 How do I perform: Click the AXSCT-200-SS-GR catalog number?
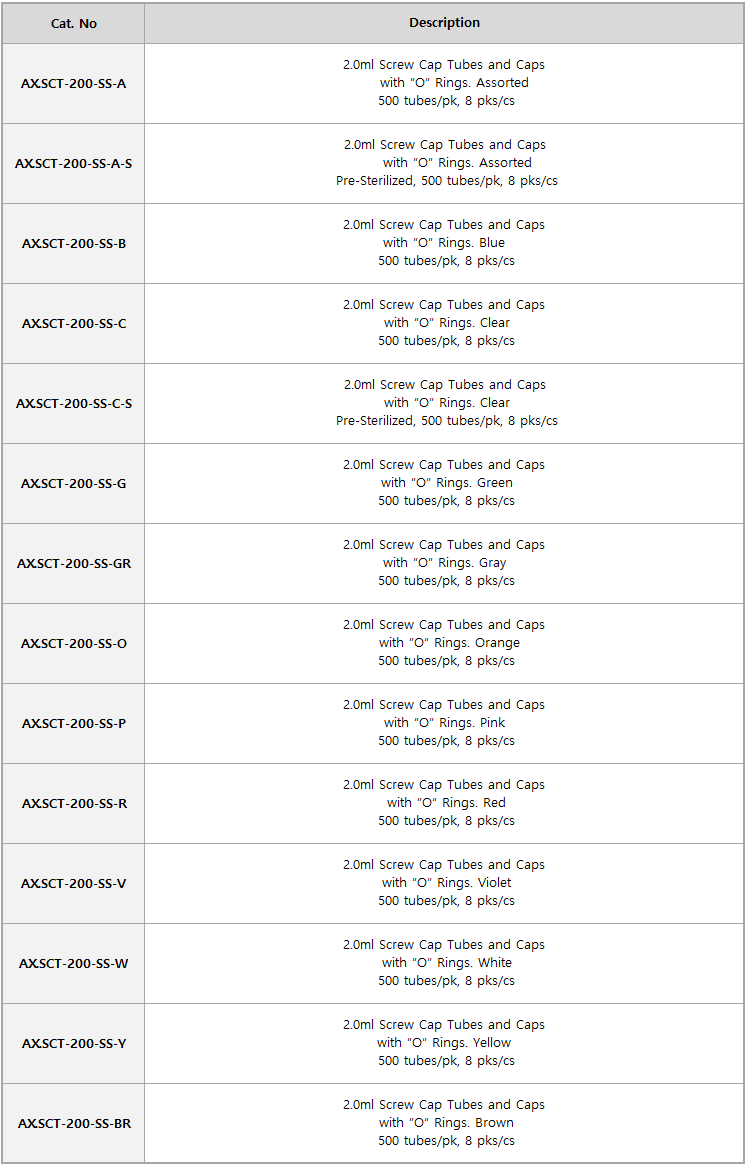coord(74,563)
